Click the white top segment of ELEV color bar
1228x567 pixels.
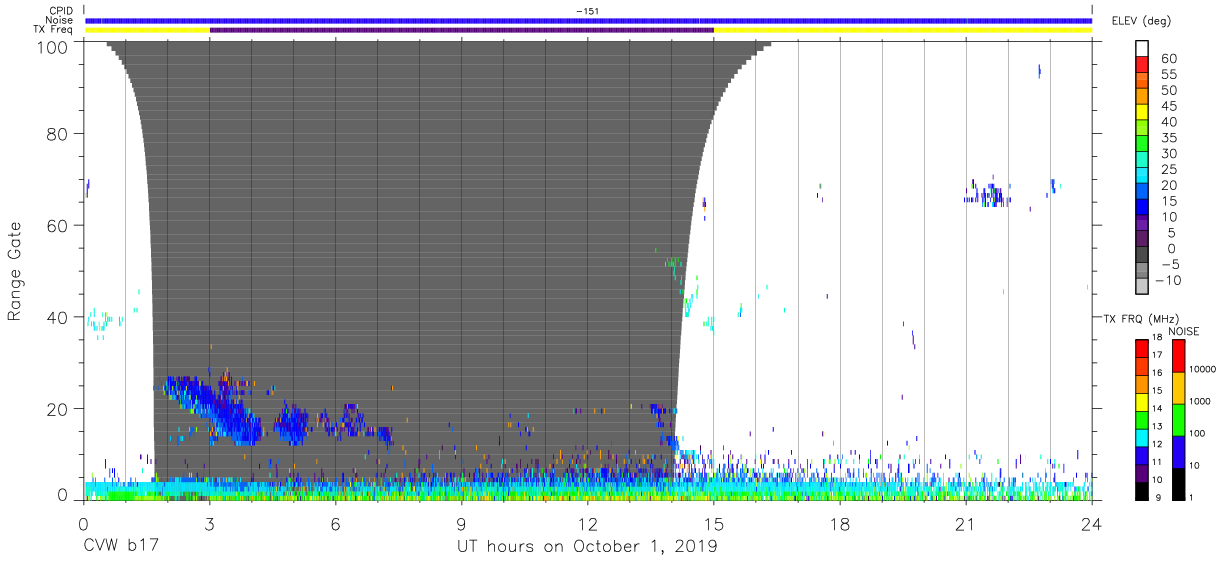(x=1141, y=48)
